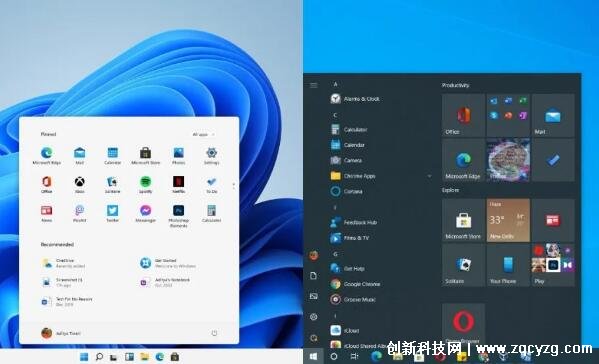
Task: Open the Opera Browser tile
Action: 463,324
